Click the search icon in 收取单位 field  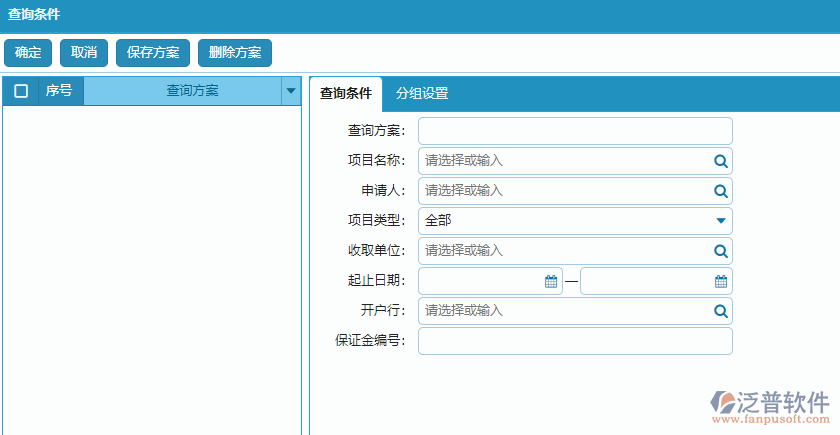click(x=720, y=251)
